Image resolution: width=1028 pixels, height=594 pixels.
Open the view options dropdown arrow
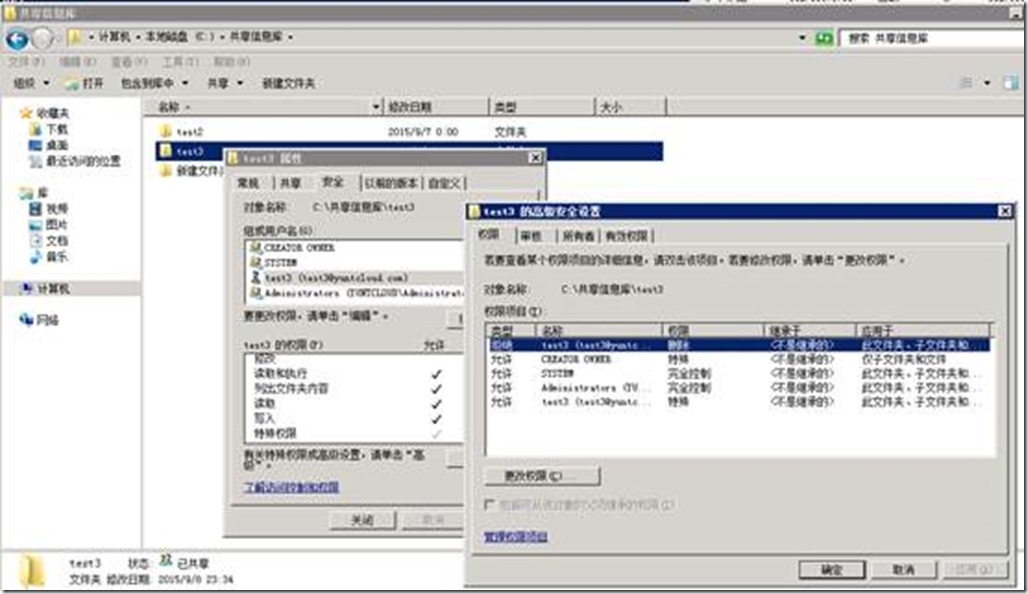987,83
